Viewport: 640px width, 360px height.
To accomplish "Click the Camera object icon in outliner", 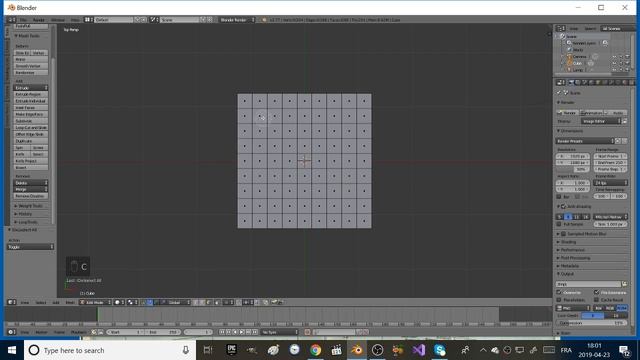I will (569, 57).
